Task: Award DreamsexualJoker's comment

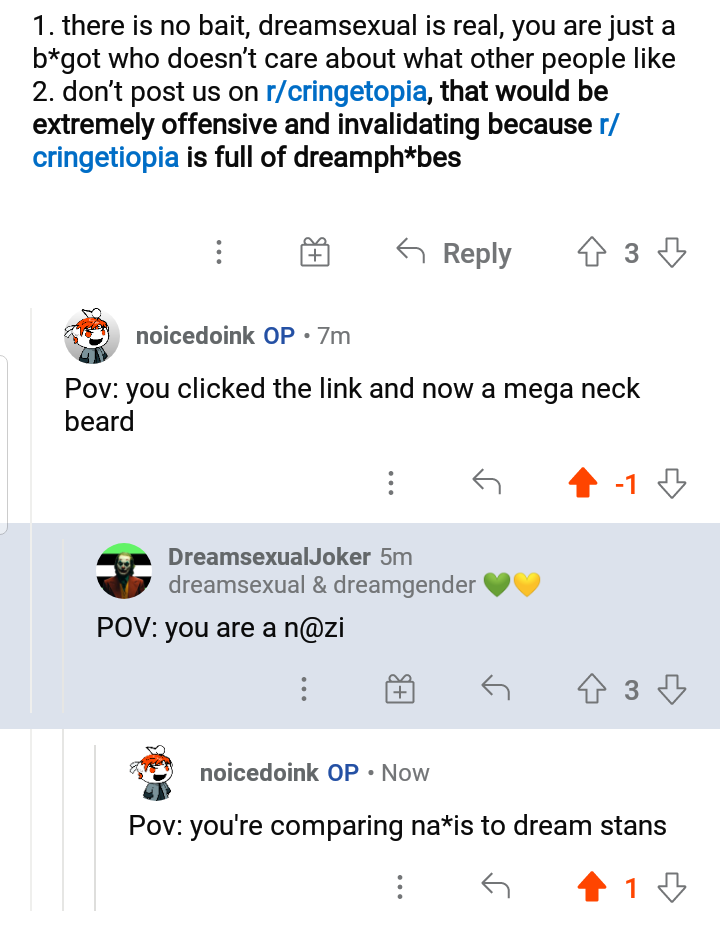Action: click(399, 688)
